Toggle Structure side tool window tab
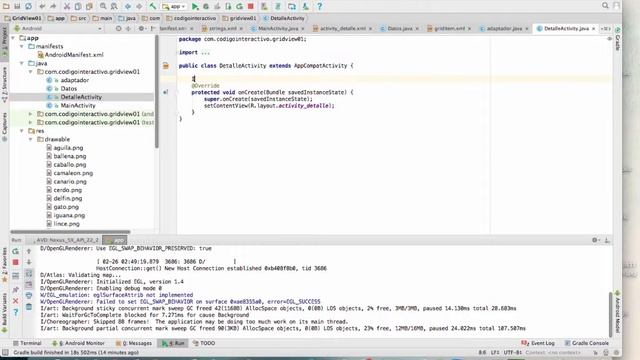 [x=4, y=84]
